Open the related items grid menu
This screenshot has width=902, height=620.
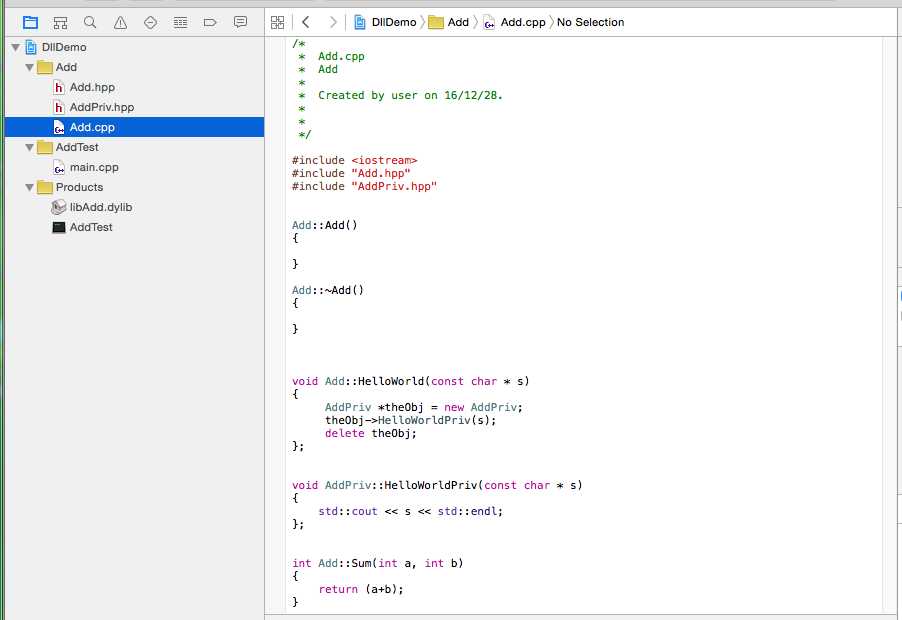coord(277,22)
